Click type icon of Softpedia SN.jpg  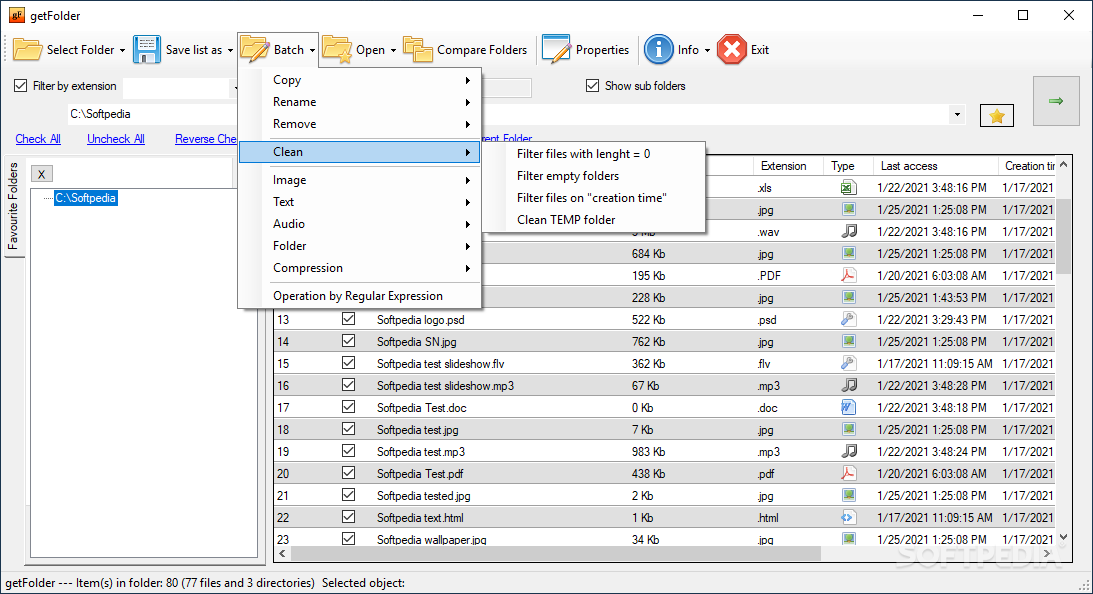[848, 341]
